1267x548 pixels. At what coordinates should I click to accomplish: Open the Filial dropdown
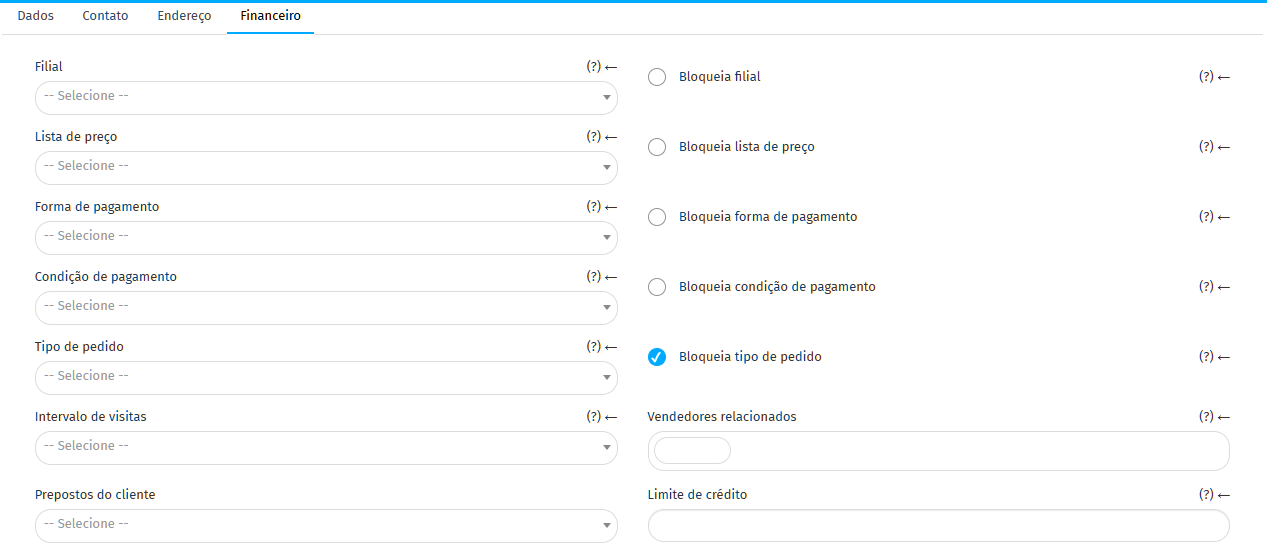pos(326,97)
